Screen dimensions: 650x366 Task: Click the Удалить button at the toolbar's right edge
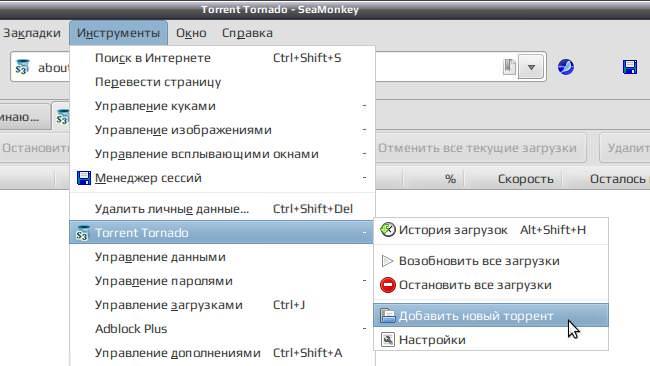(x=625, y=148)
